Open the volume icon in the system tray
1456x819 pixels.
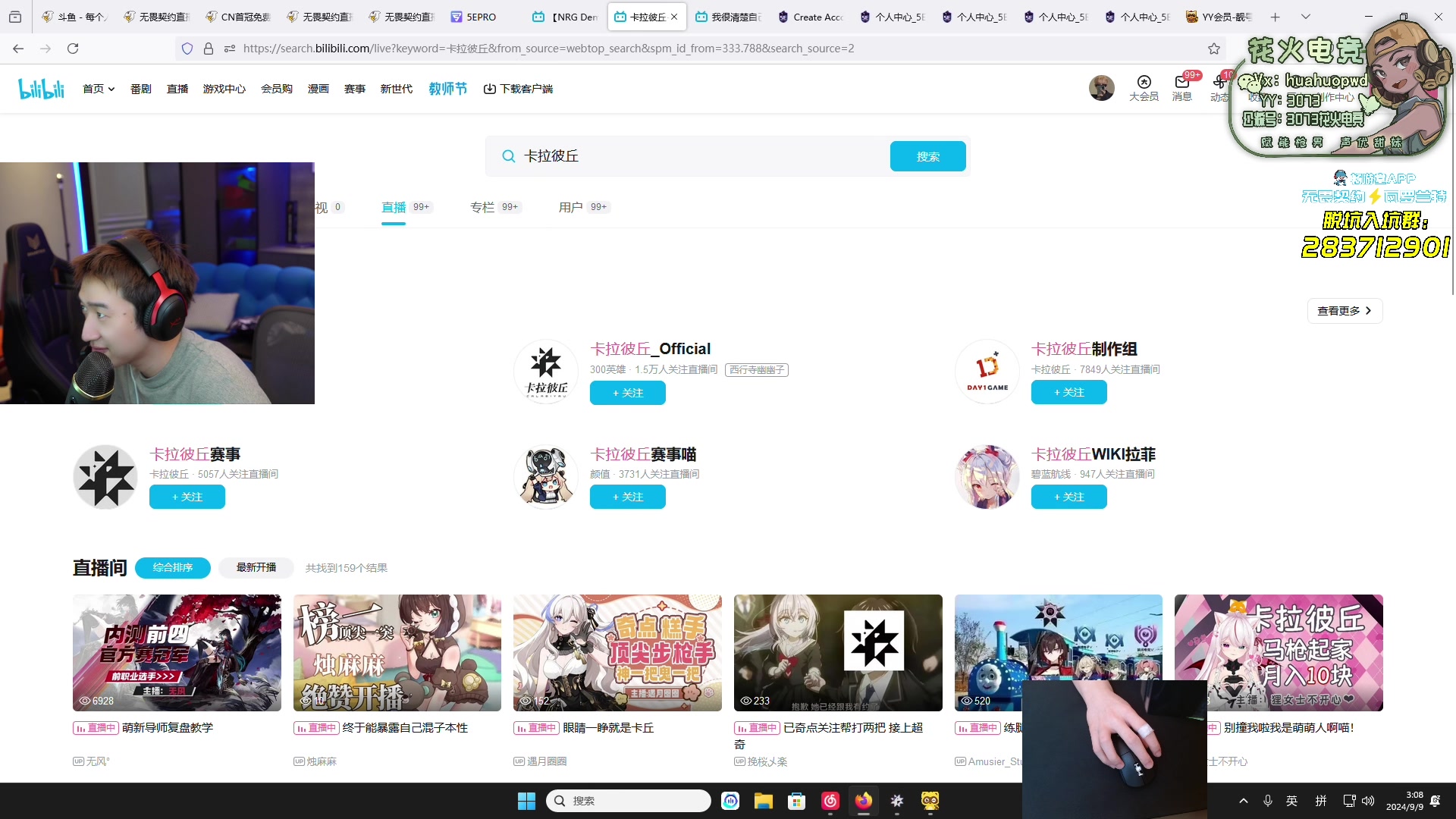pos(1368,801)
